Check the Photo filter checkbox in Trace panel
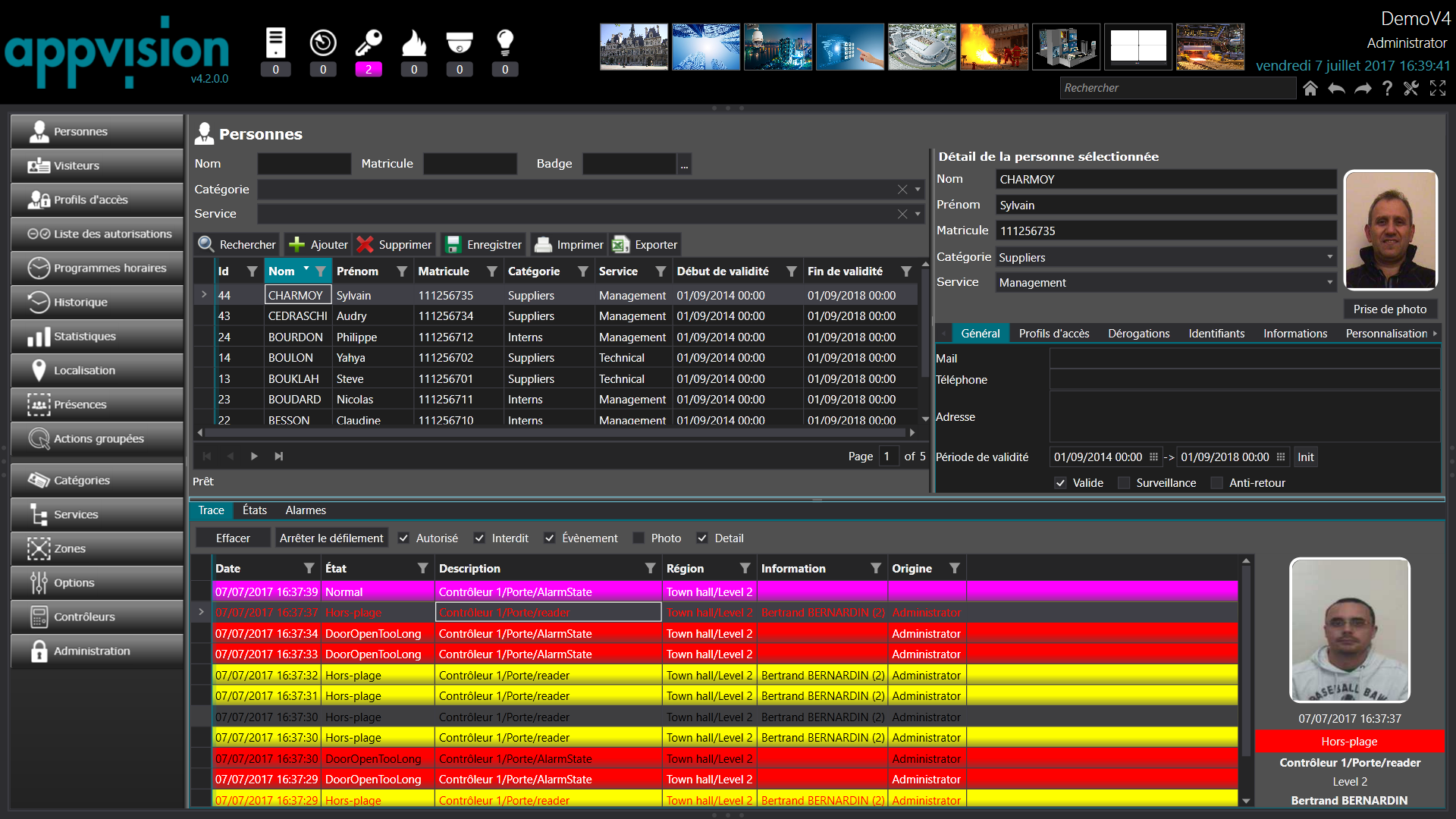The image size is (1456, 819). (x=638, y=538)
